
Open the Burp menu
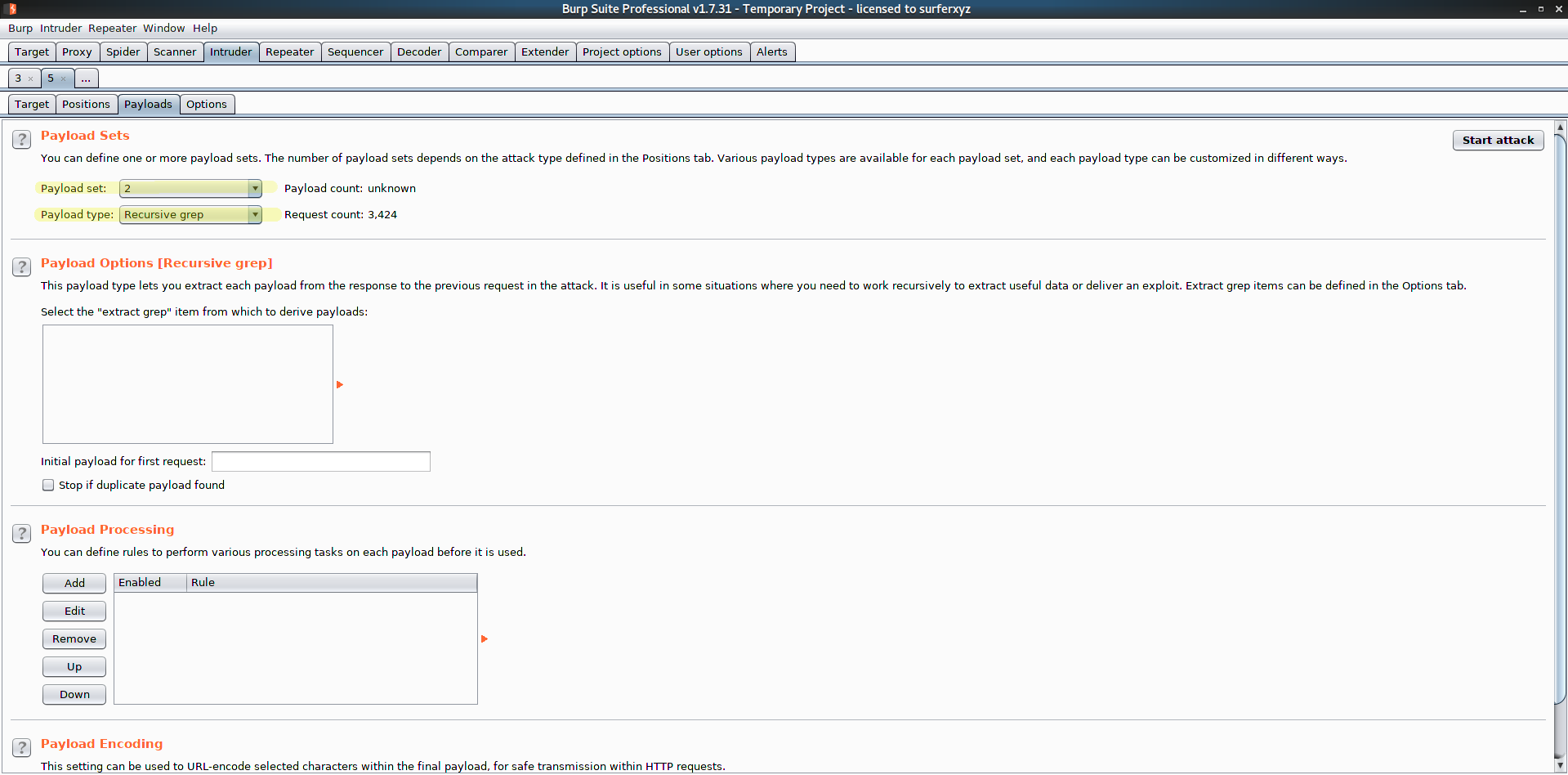coord(20,28)
